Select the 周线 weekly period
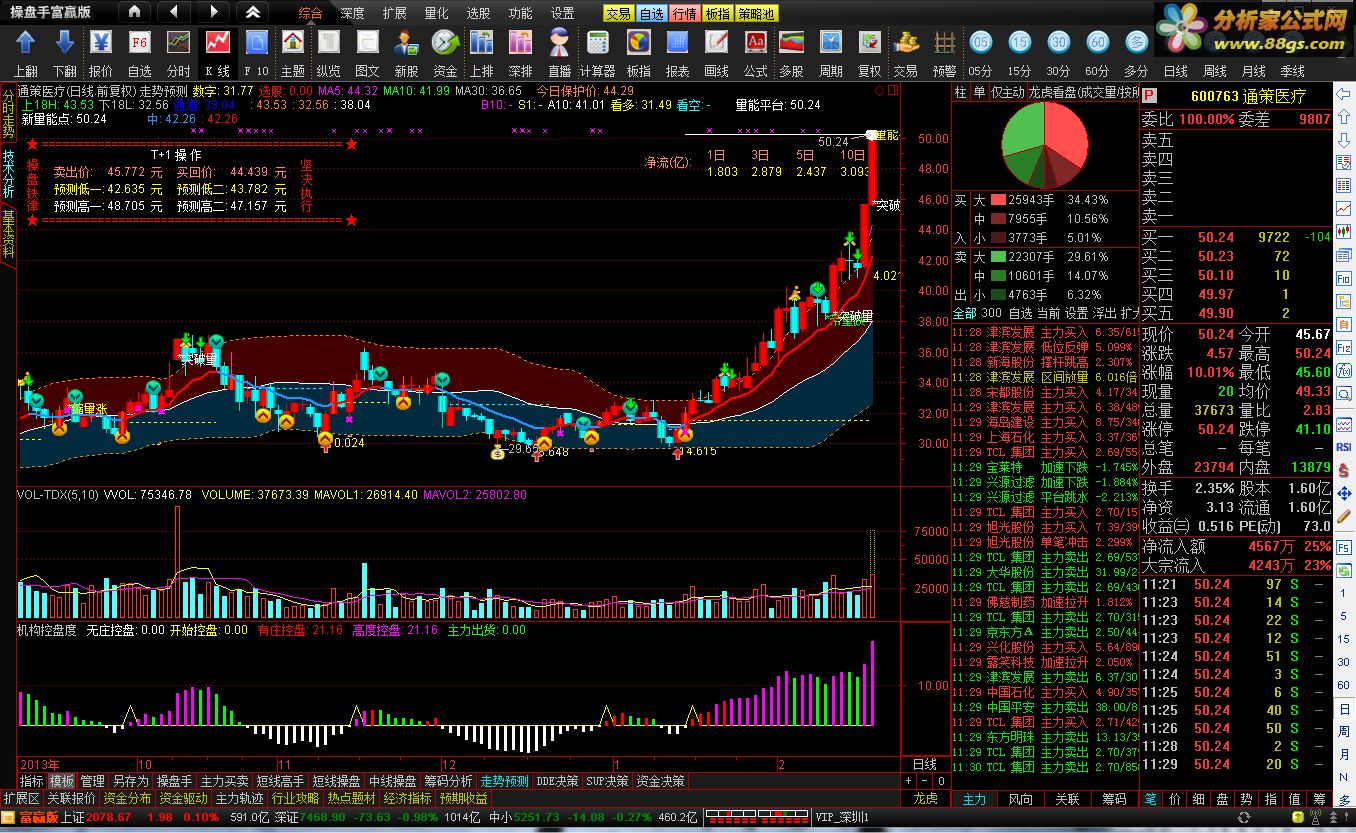Viewport: 1356px width, 833px height. pos(1214,71)
